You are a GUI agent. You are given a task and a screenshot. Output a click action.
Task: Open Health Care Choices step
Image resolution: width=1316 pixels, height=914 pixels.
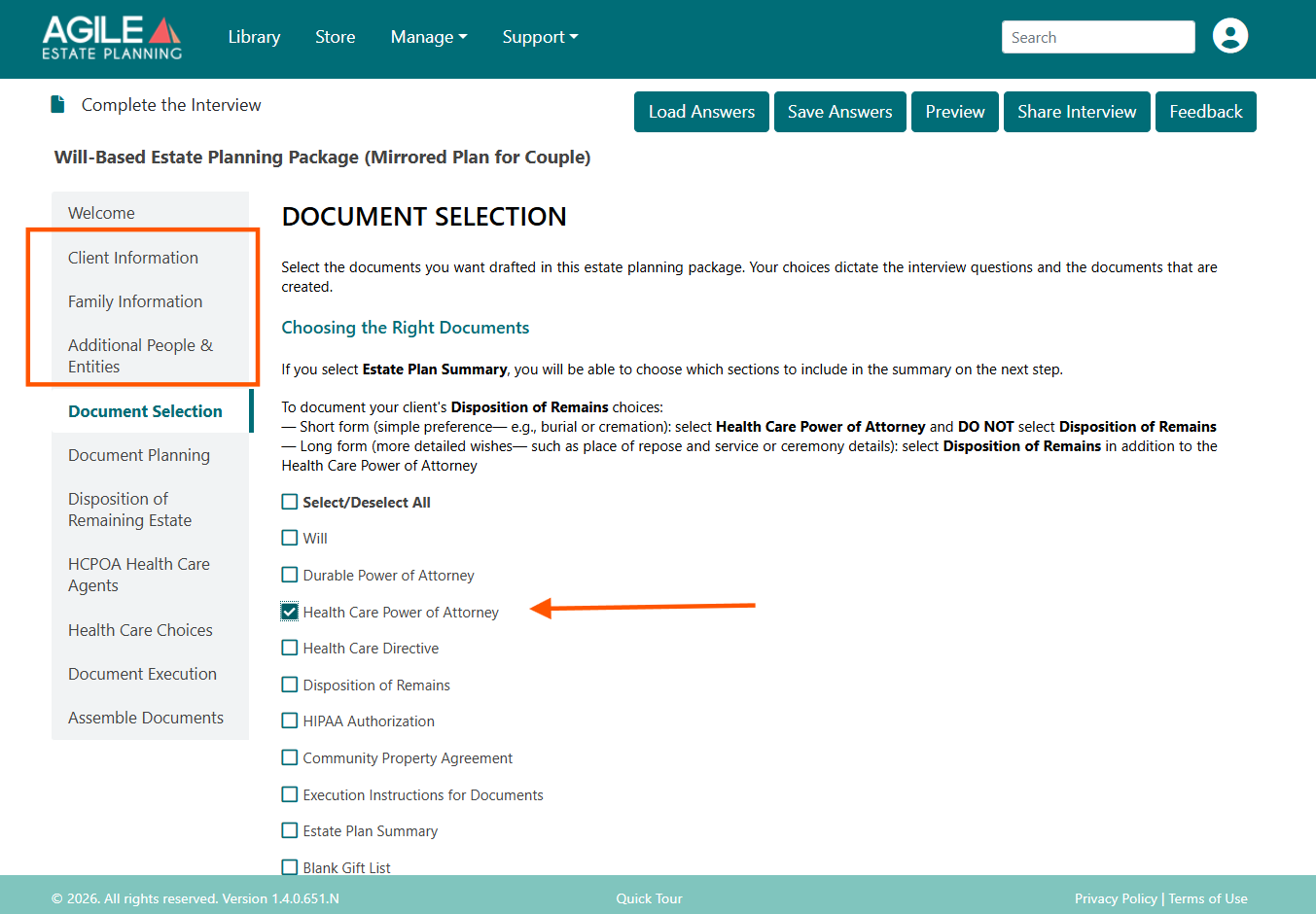(150, 630)
